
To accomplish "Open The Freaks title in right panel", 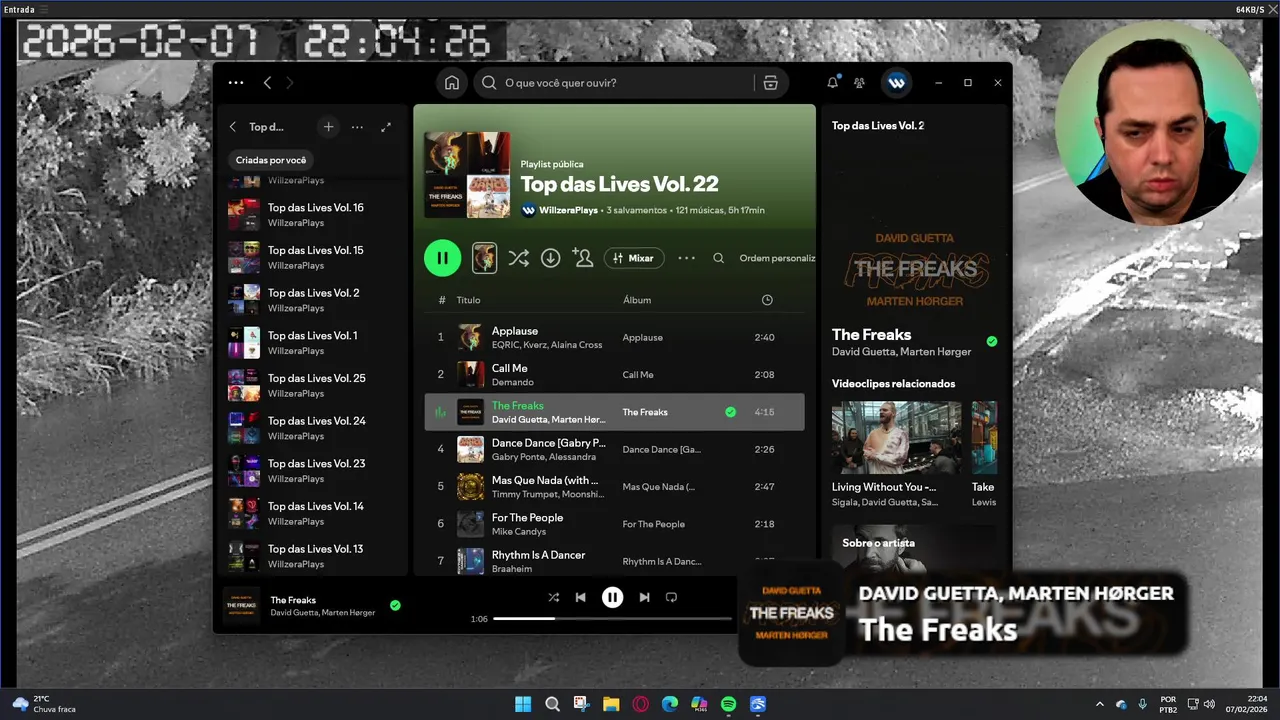I will 871,335.
